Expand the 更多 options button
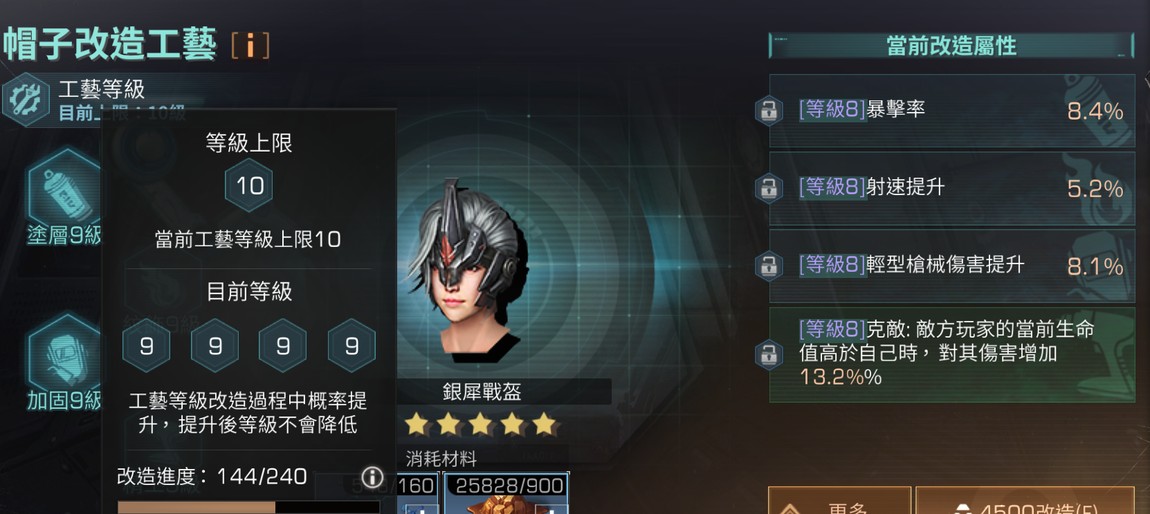 coord(839,500)
